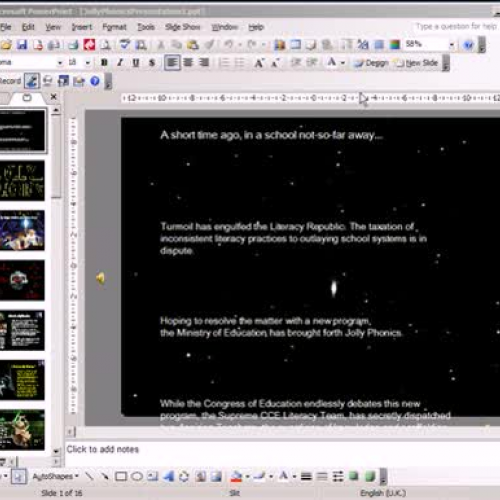Open the font name dropdown
This screenshot has height=500, width=500.
60,63
